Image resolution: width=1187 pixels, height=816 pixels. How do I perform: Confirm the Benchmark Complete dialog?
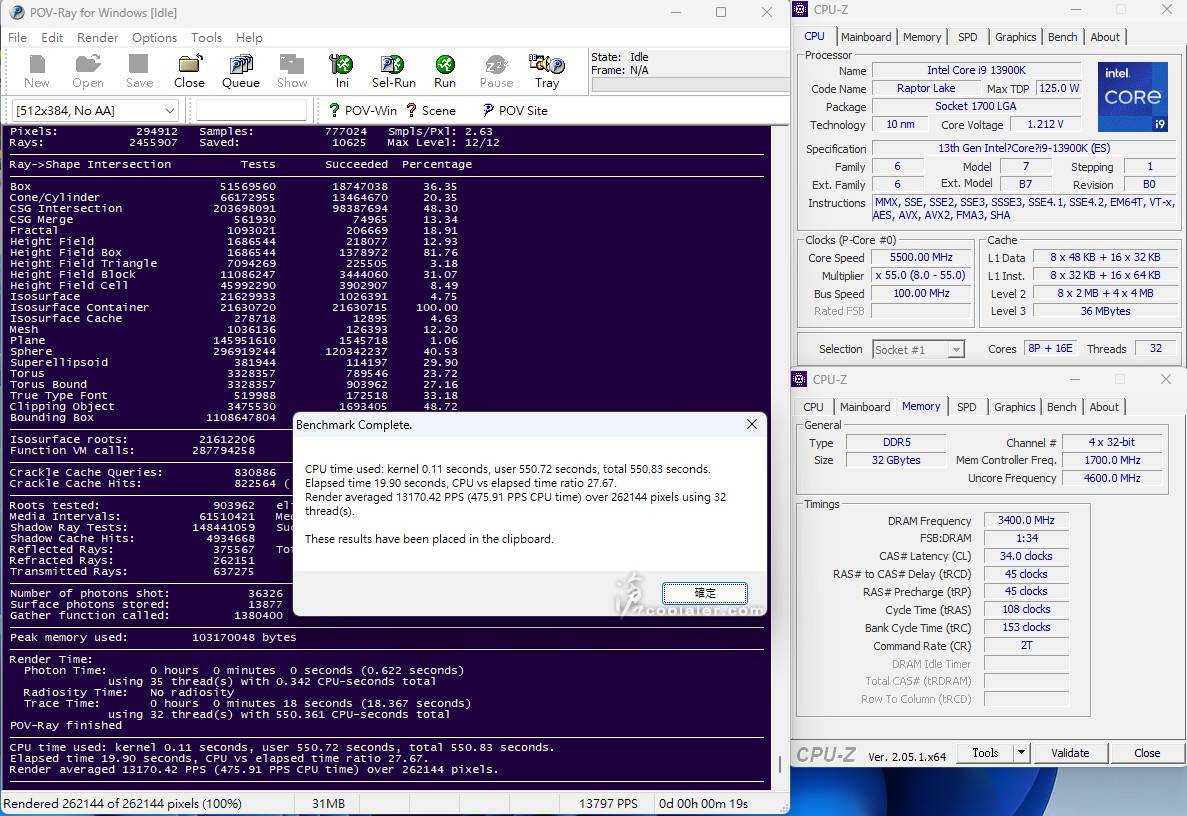[705, 592]
